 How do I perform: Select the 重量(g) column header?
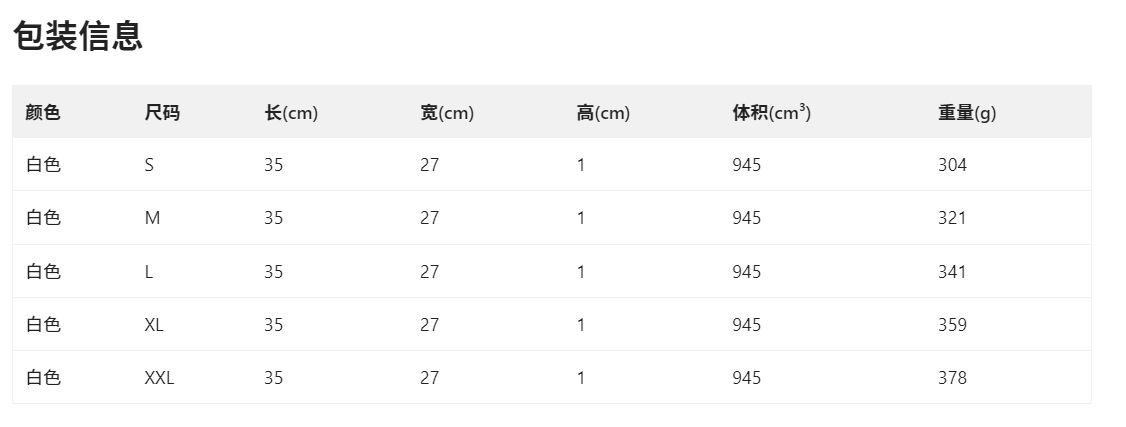click(x=967, y=113)
